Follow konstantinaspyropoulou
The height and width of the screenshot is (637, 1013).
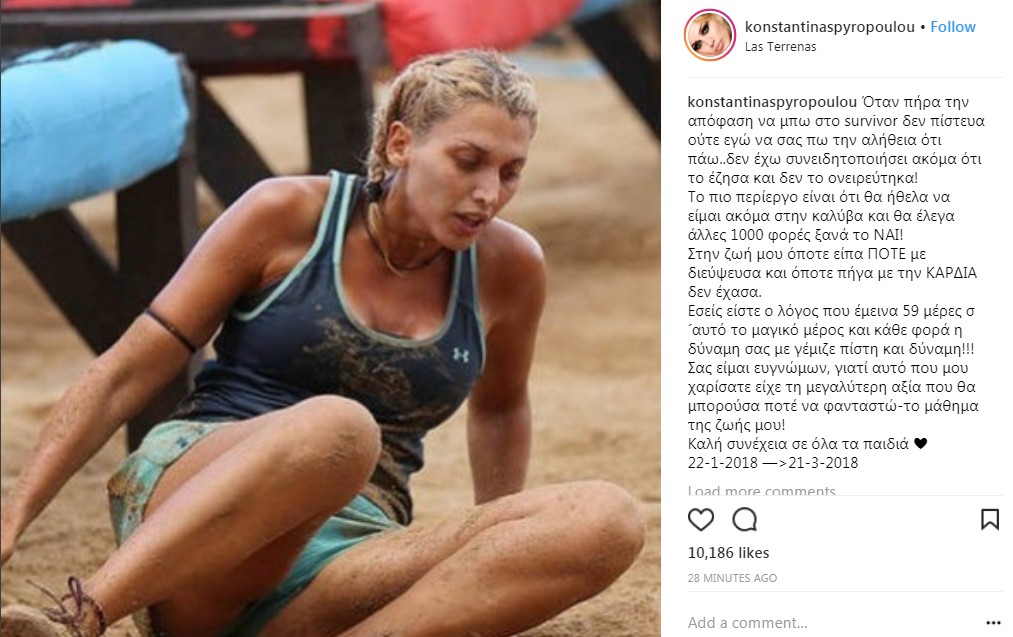(x=952, y=27)
